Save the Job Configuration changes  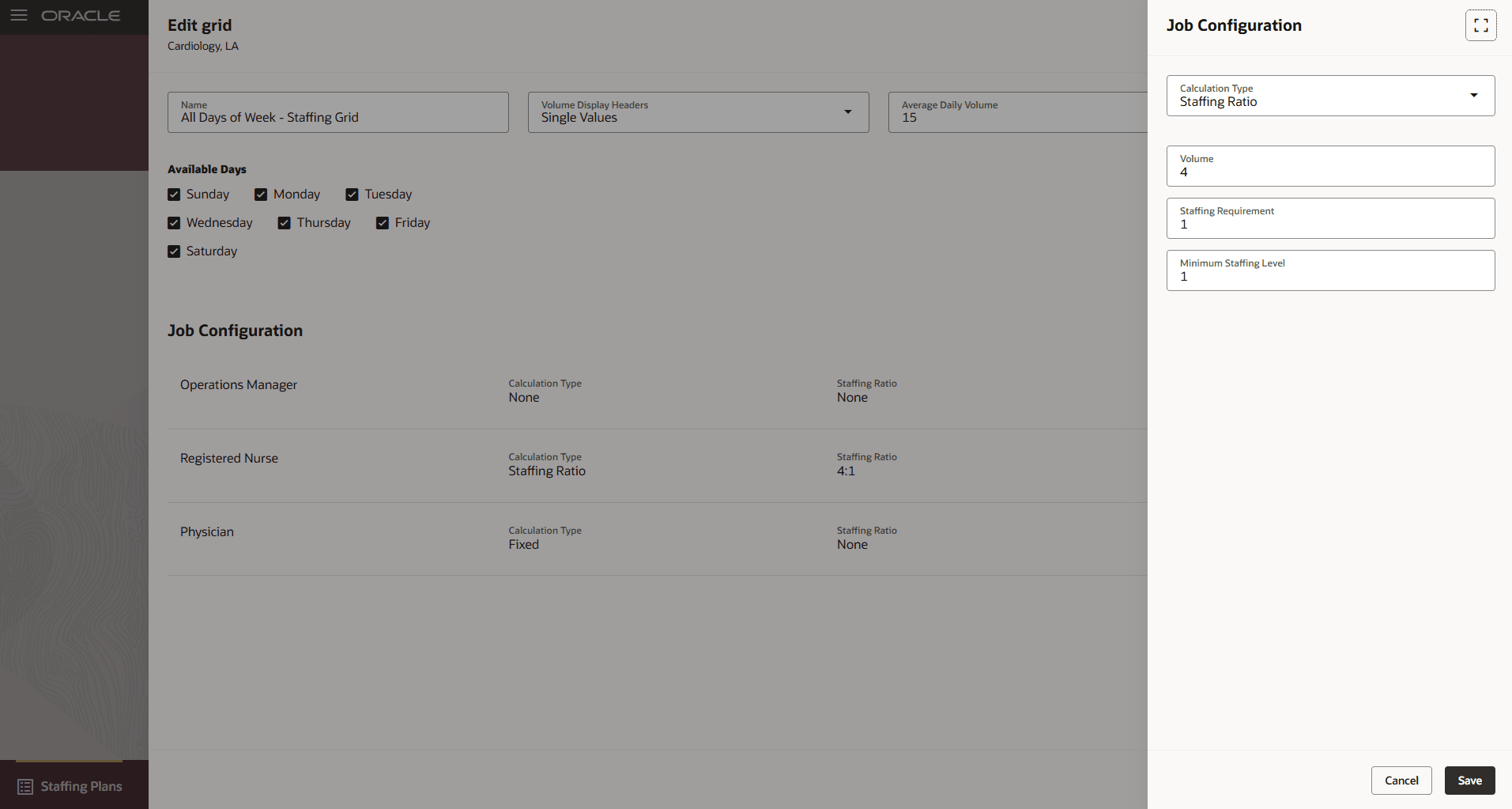pyautogui.click(x=1469, y=780)
